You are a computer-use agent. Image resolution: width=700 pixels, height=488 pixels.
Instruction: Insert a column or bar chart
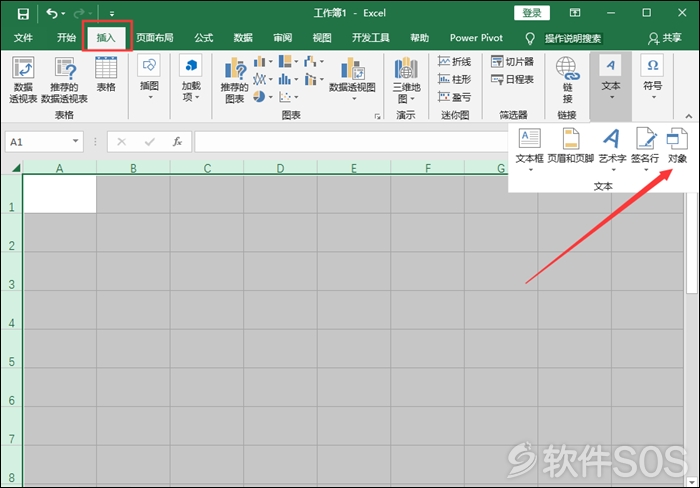click(x=262, y=62)
